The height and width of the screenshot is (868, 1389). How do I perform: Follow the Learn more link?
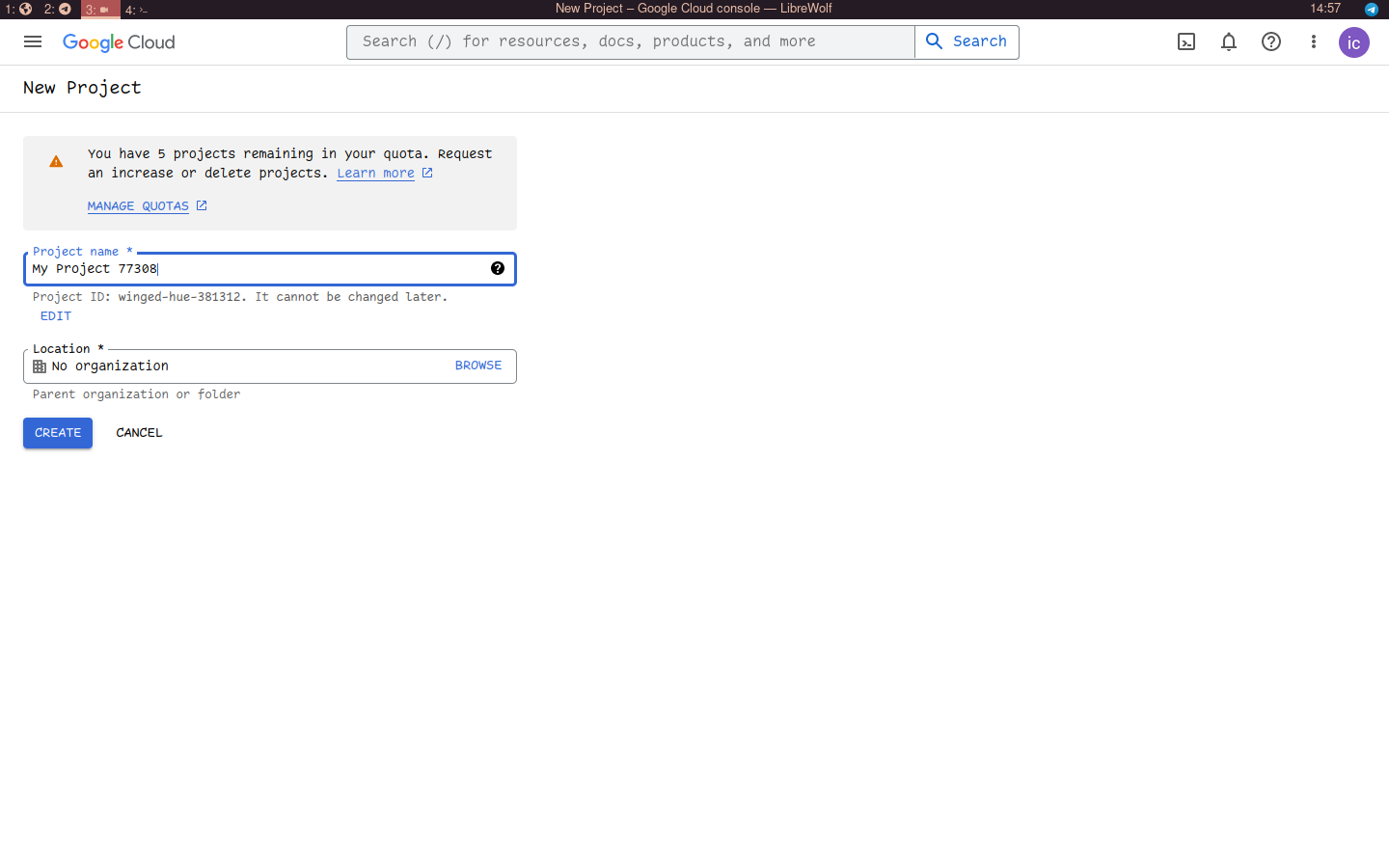(x=375, y=174)
